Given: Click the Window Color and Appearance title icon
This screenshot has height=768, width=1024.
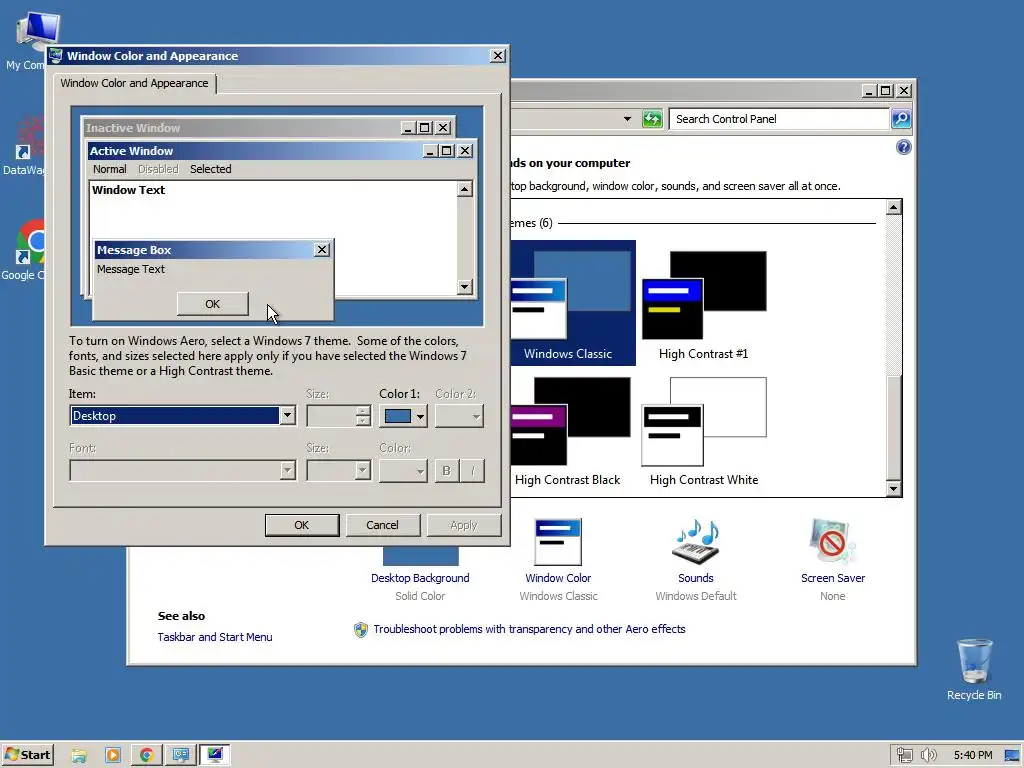Looking at the screenshot, I should pos(56,56).
